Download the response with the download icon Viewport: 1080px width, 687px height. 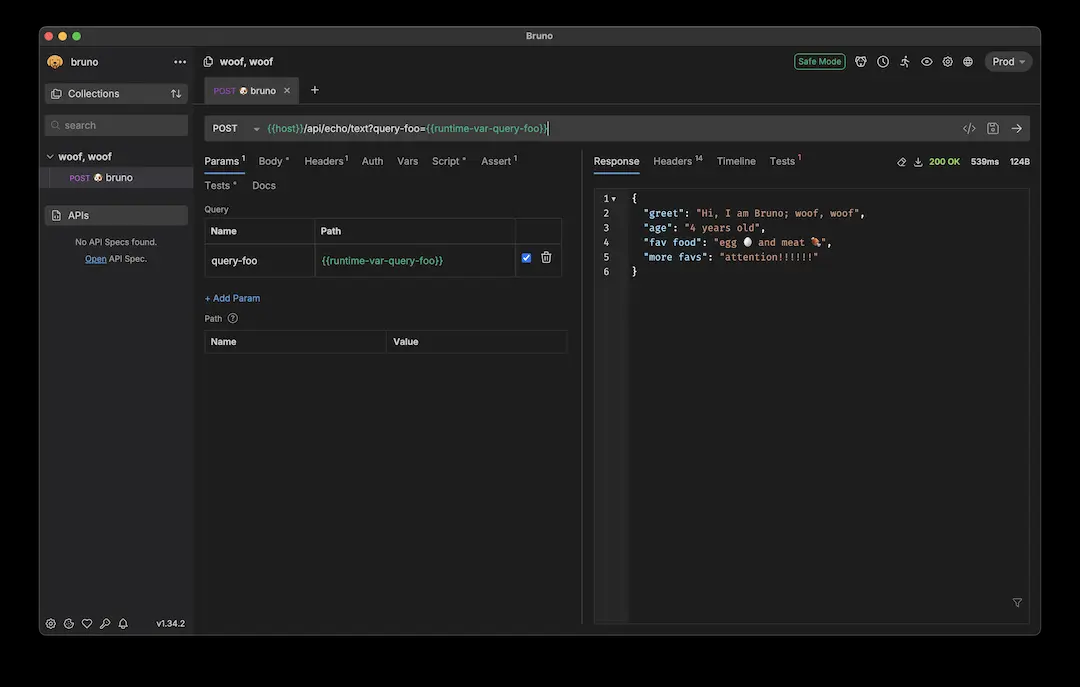pos(918,162)
